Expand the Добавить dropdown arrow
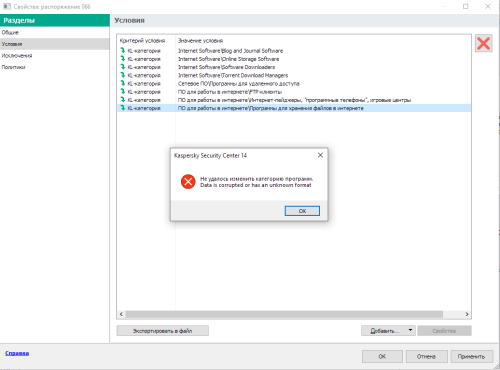The width and height of the screenshot is (500, 370). [411, 330]
